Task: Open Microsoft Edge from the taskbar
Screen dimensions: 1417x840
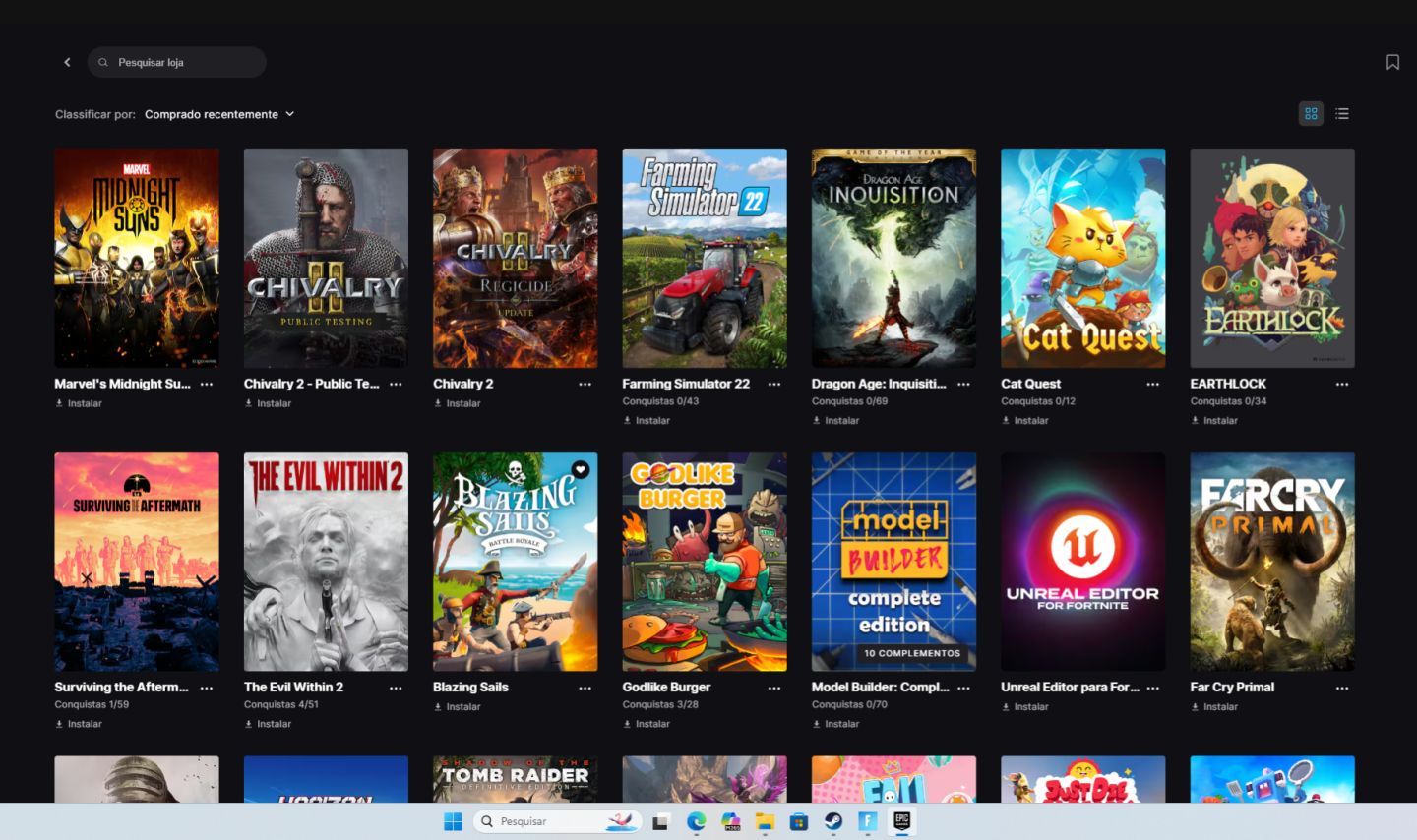Action: click(x=696, y=821)
